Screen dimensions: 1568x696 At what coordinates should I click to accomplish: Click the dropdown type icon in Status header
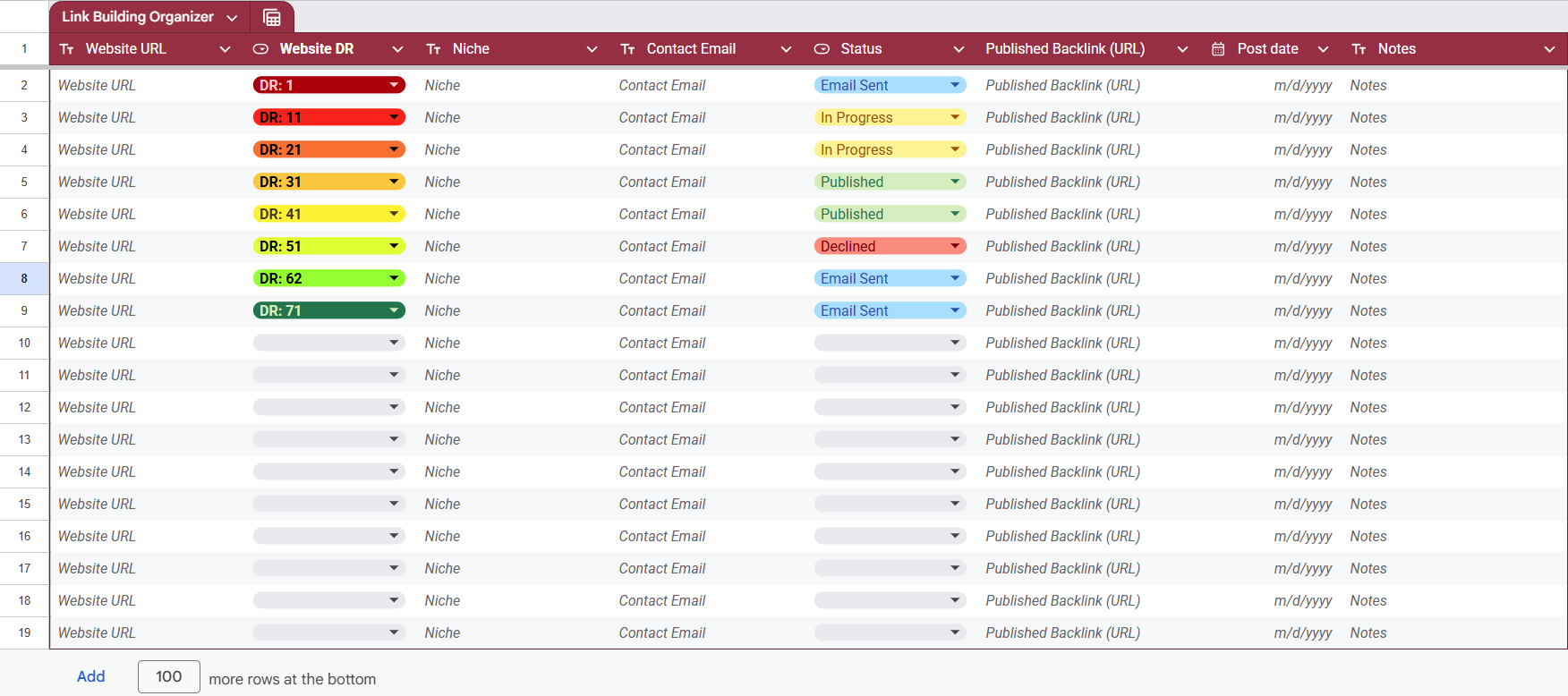tap(822, 49)
